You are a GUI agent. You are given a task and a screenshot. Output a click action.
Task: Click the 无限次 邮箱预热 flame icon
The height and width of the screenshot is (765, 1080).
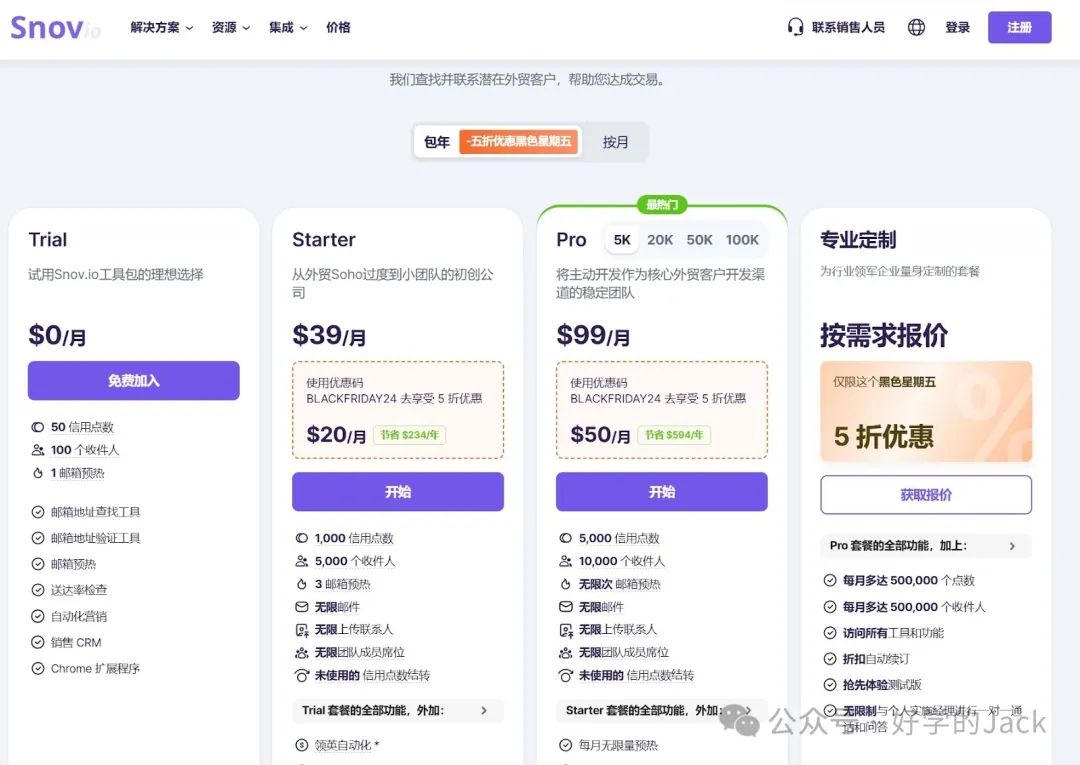pos(565,584)
